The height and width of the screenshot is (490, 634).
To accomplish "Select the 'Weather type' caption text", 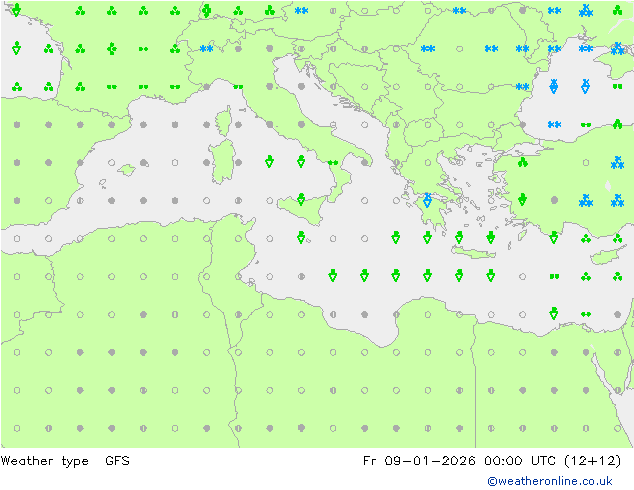I will point(44,461).
